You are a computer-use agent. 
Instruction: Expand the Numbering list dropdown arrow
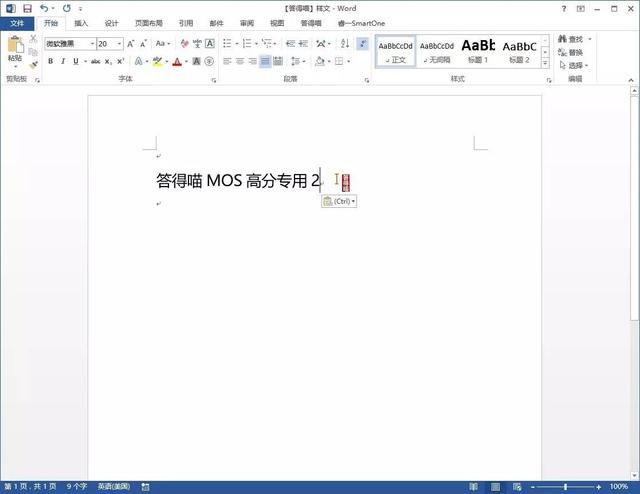tap(256, 43)
